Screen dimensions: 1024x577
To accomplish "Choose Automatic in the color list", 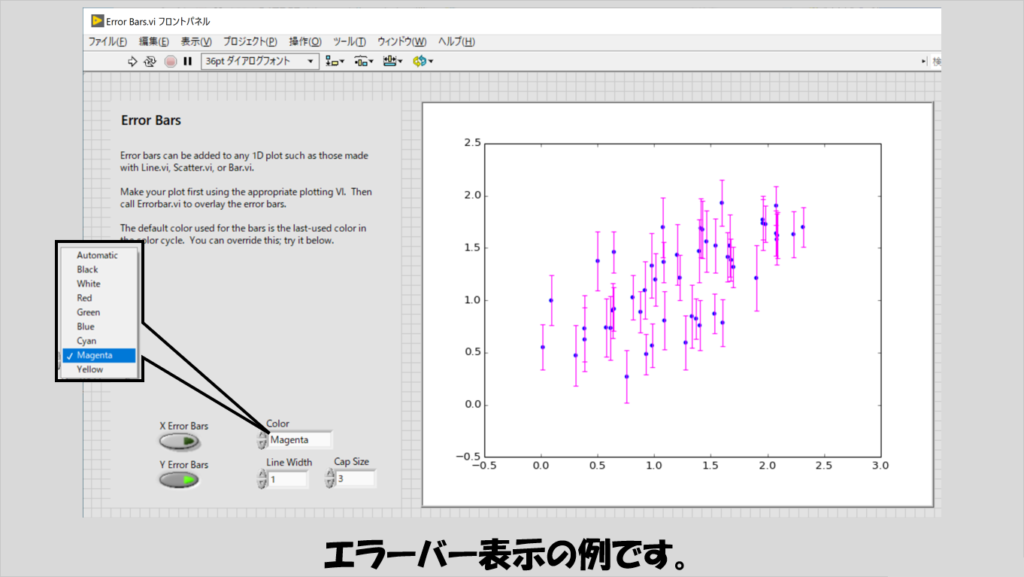I will pos(97,255).
